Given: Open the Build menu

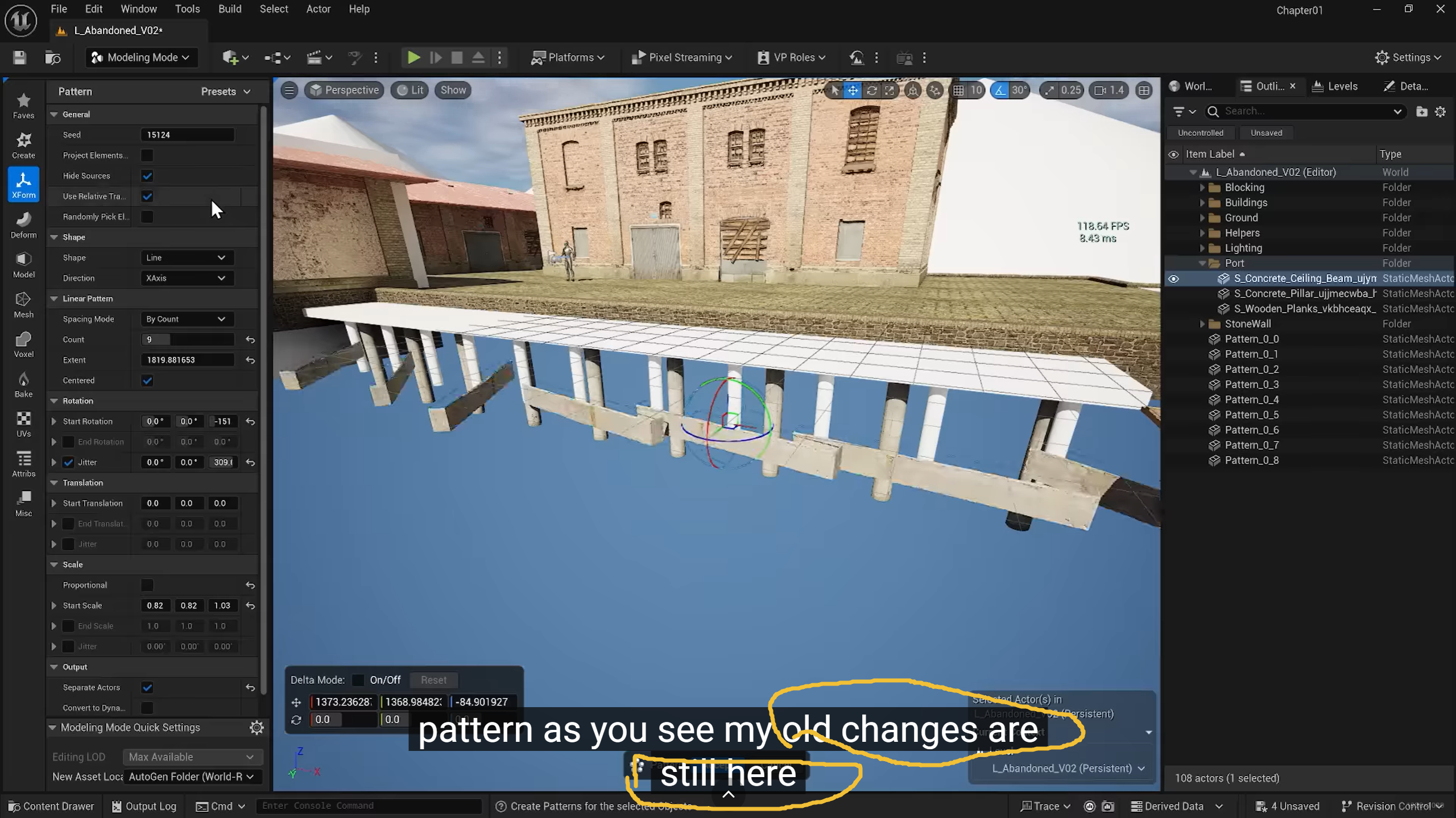Looking at the screenshot, I should pyautogui.click(x=230, y=9).
